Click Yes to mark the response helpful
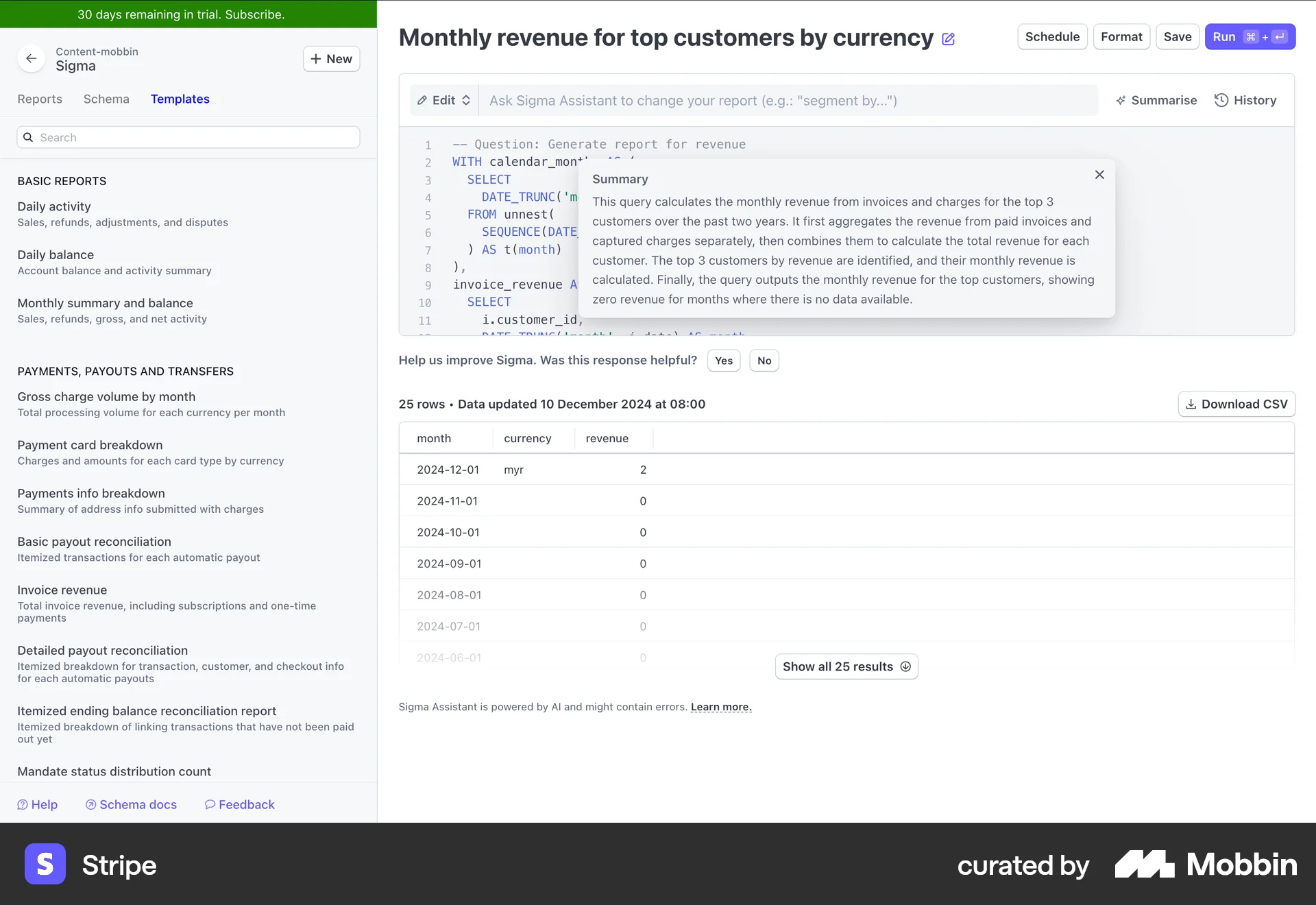1316x905 pixels. [724, 360]
